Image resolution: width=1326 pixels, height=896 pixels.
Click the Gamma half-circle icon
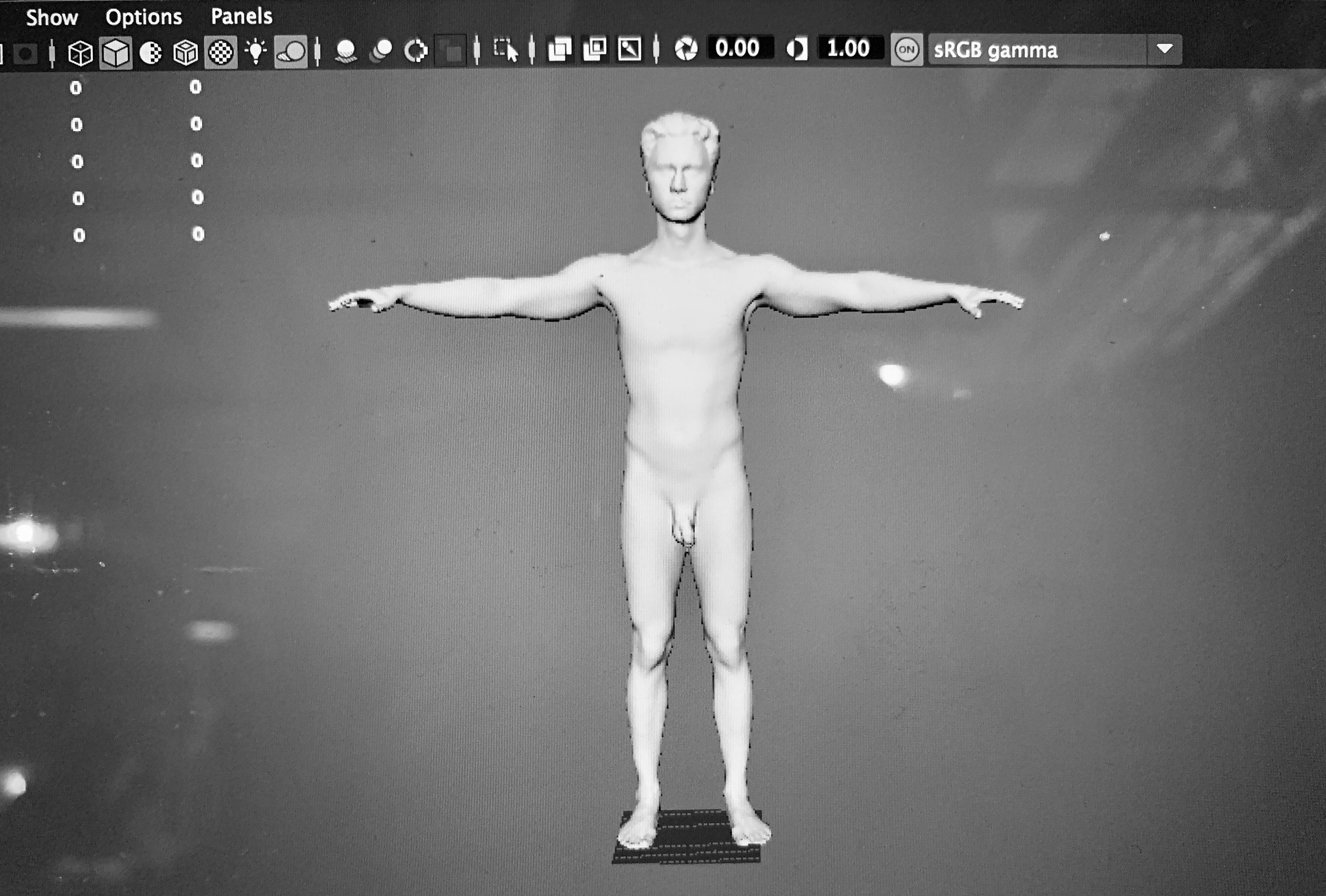797,49
